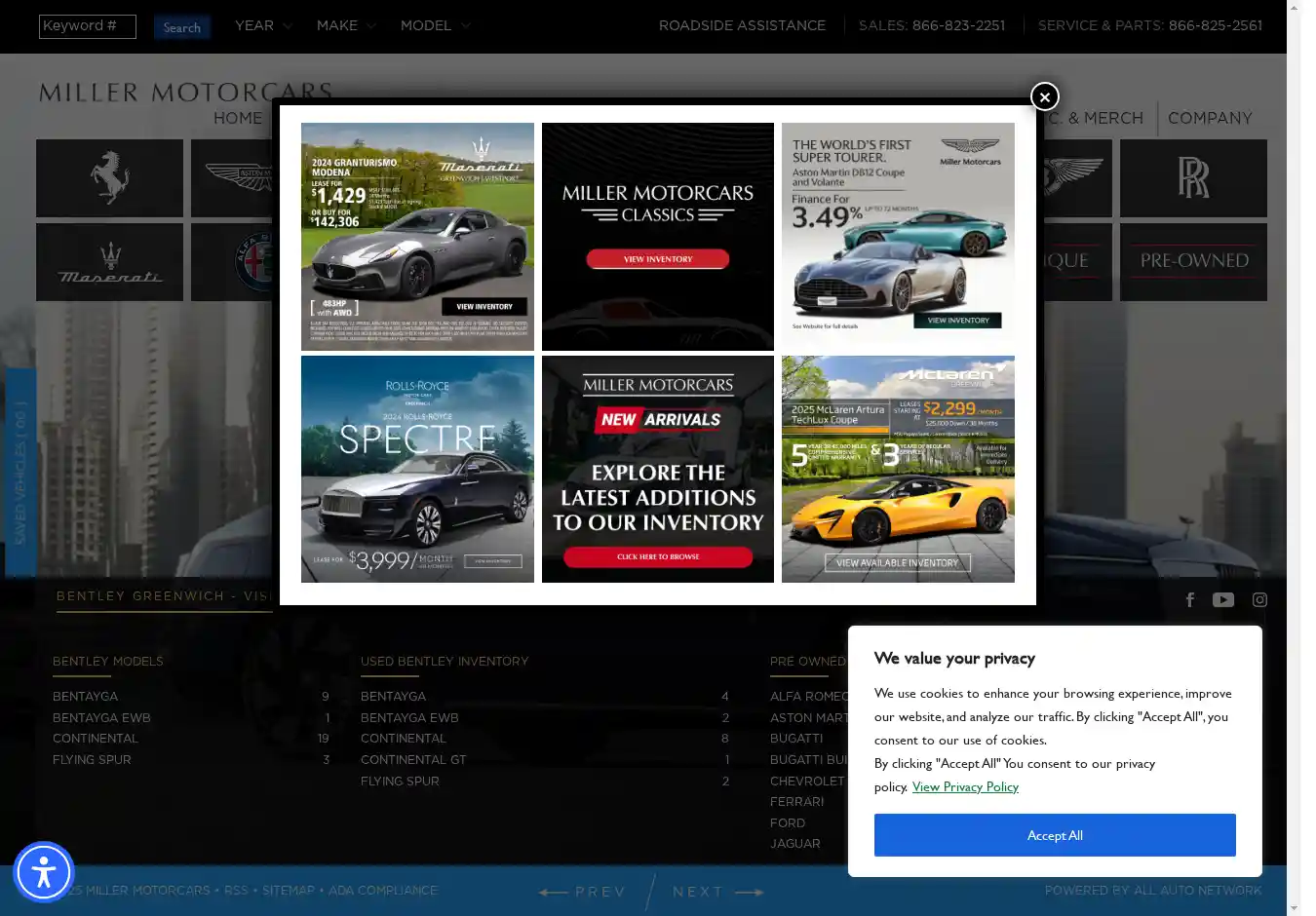The height and width of the screenshot is (916, 1316).
Task: Open the accessibility widget icon
Action: click(x=44, y=872)
